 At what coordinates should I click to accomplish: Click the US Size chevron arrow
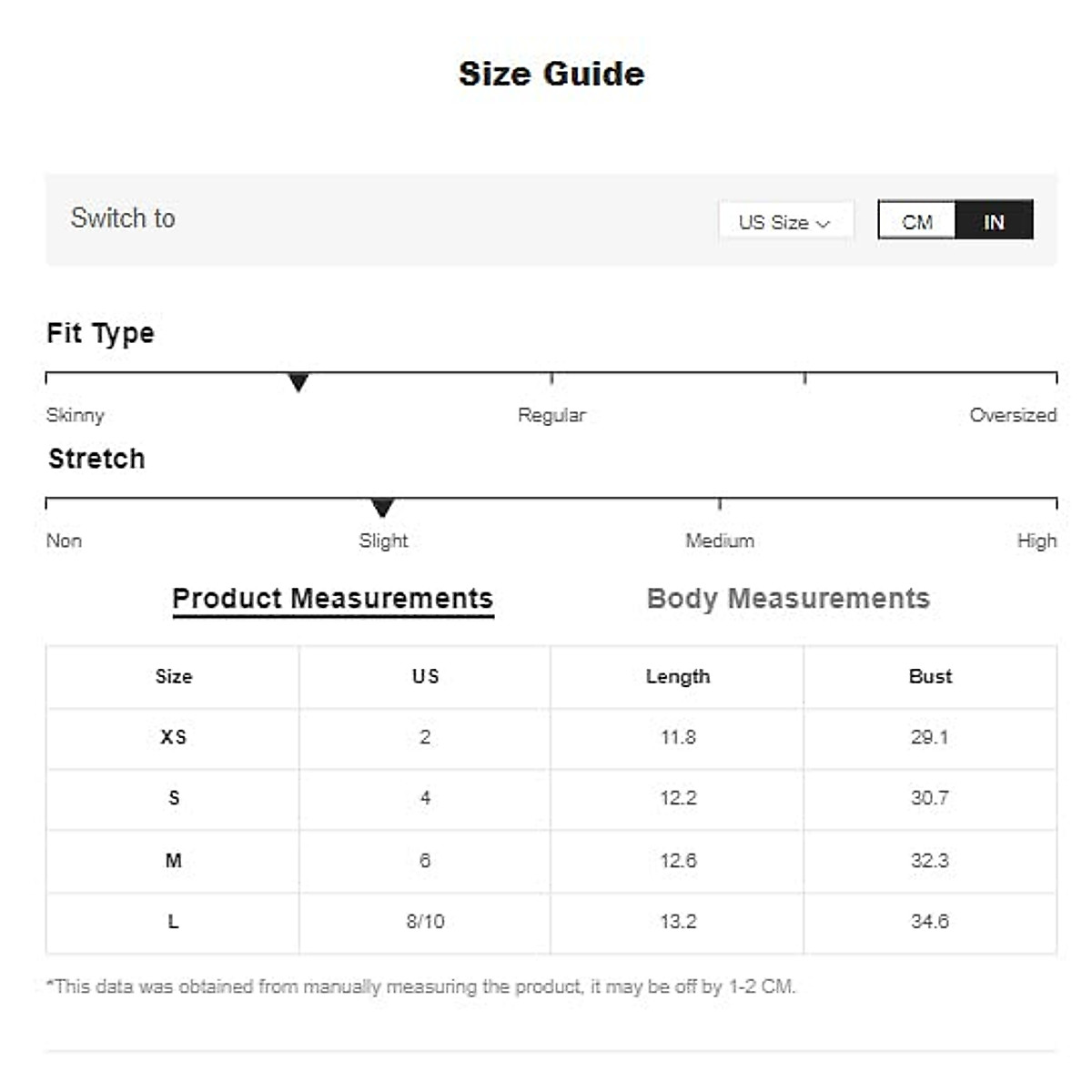[824, 223]
